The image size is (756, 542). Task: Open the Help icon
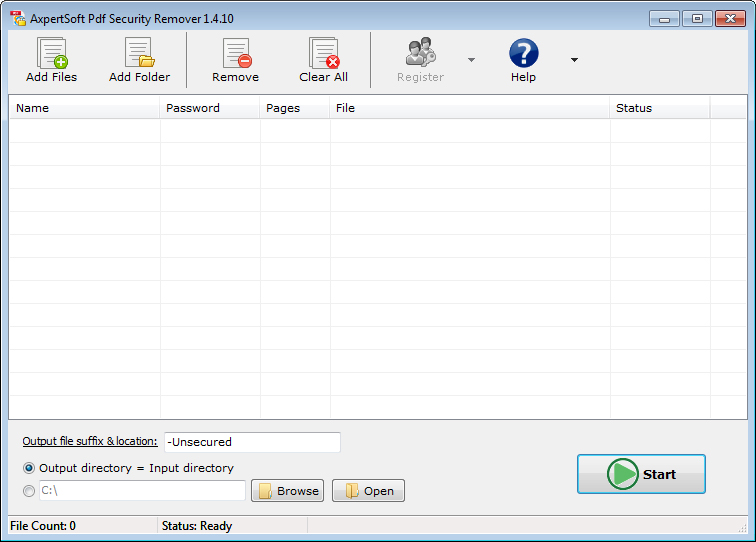[x=524, y=60]
